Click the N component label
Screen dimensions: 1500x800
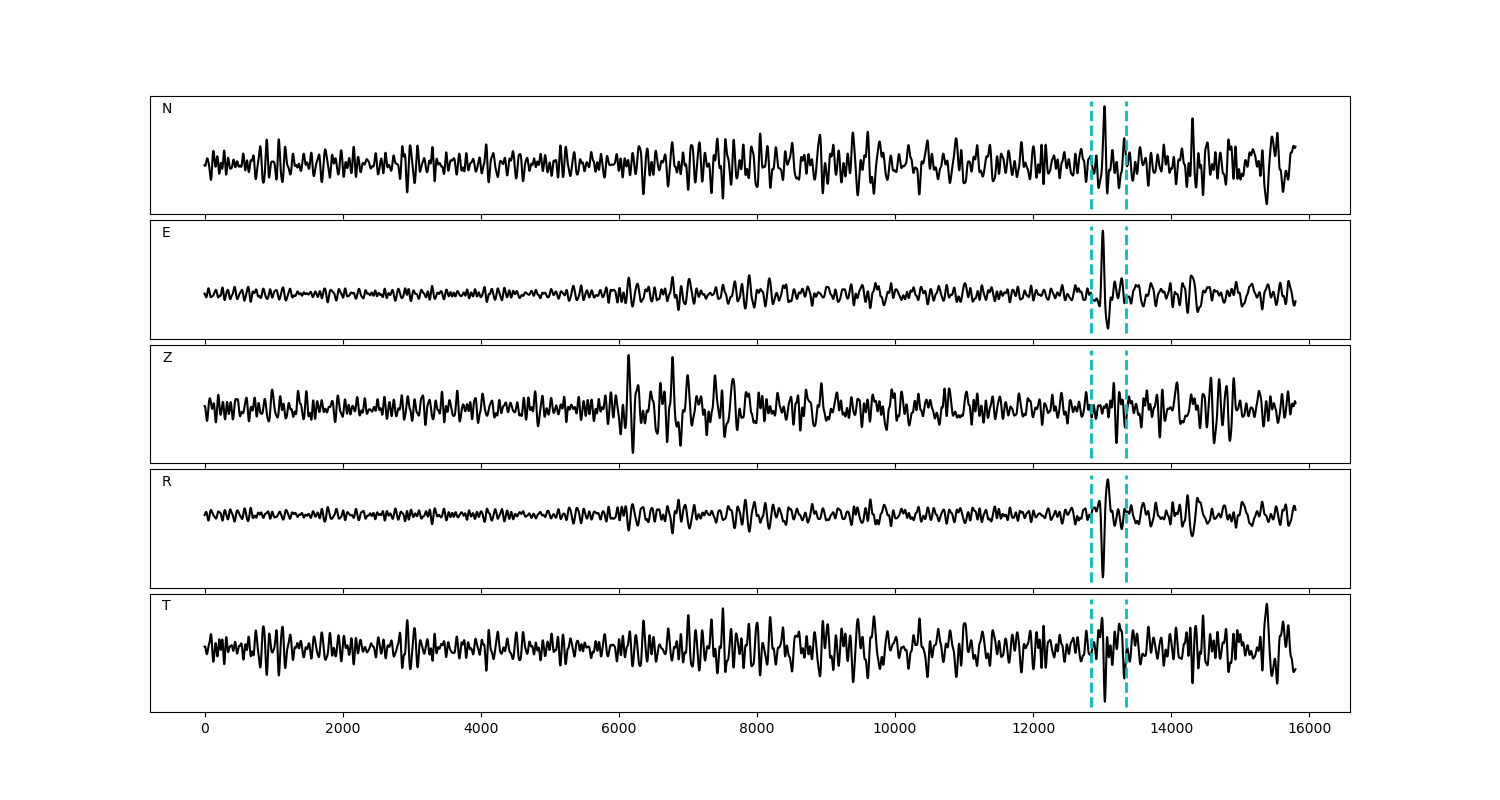(x=167, y=109)
